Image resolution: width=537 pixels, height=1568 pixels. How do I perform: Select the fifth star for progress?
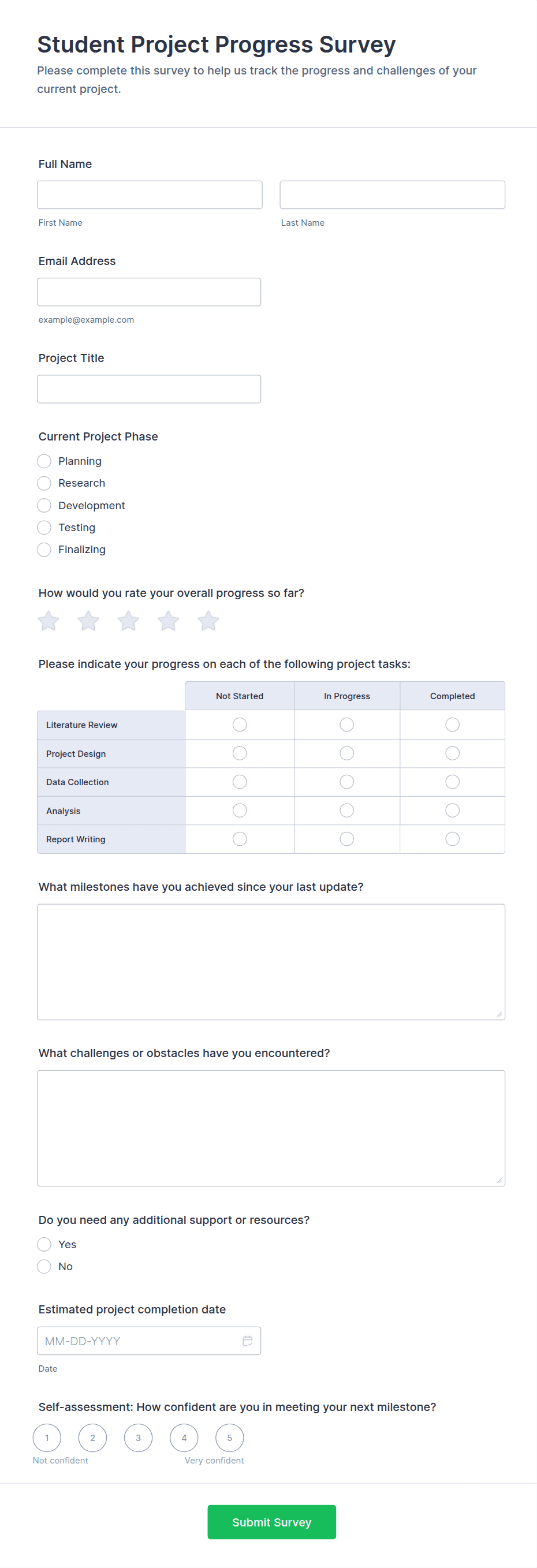(208, 621)
